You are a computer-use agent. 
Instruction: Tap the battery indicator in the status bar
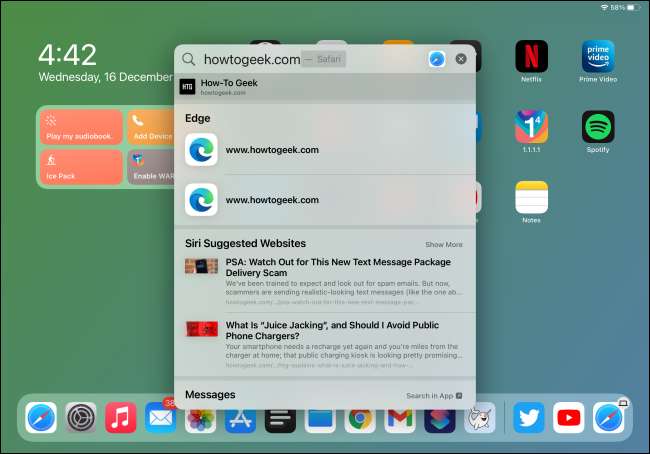[x=633, y=7]
